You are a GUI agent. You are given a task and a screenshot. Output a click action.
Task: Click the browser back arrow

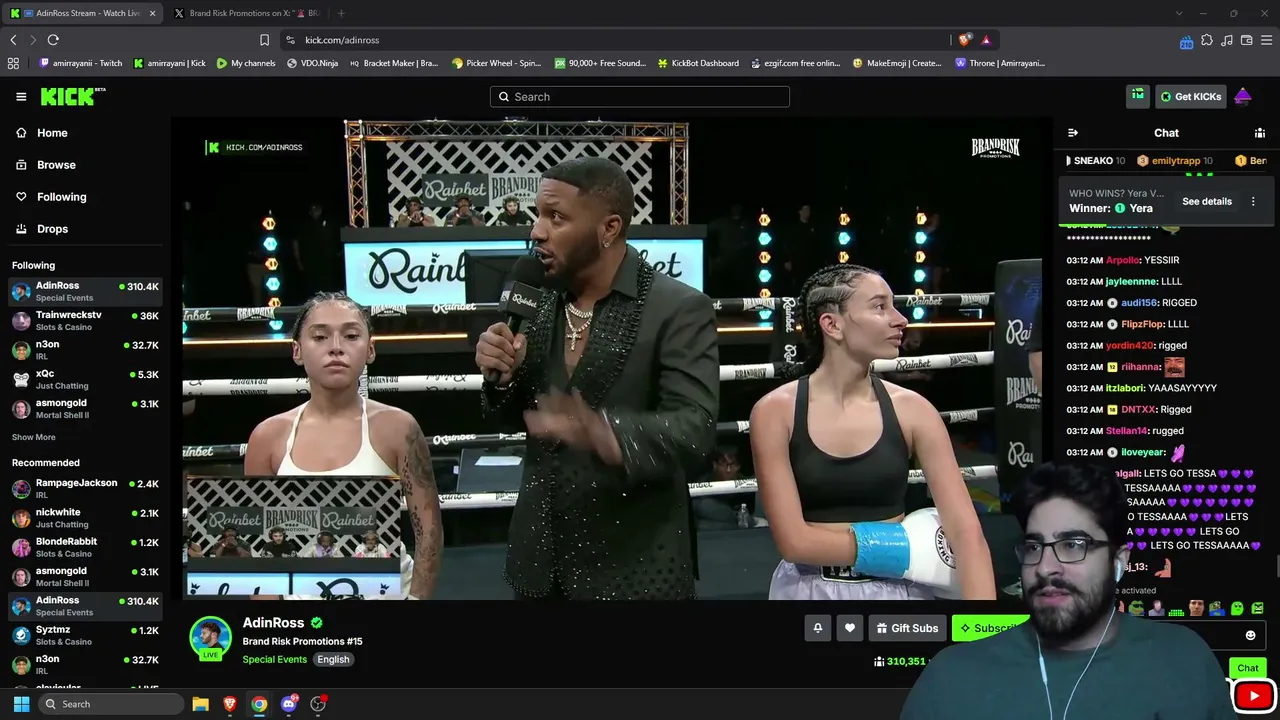13,40
